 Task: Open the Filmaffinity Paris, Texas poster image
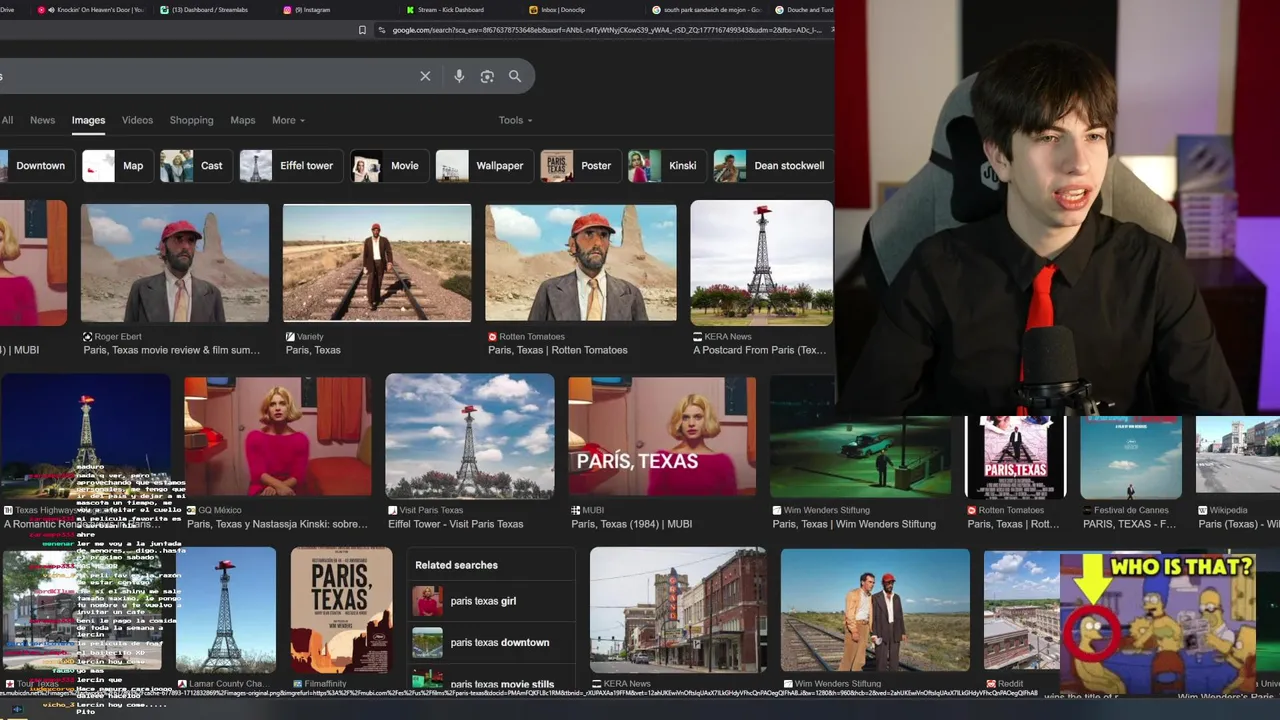[342, 610]
